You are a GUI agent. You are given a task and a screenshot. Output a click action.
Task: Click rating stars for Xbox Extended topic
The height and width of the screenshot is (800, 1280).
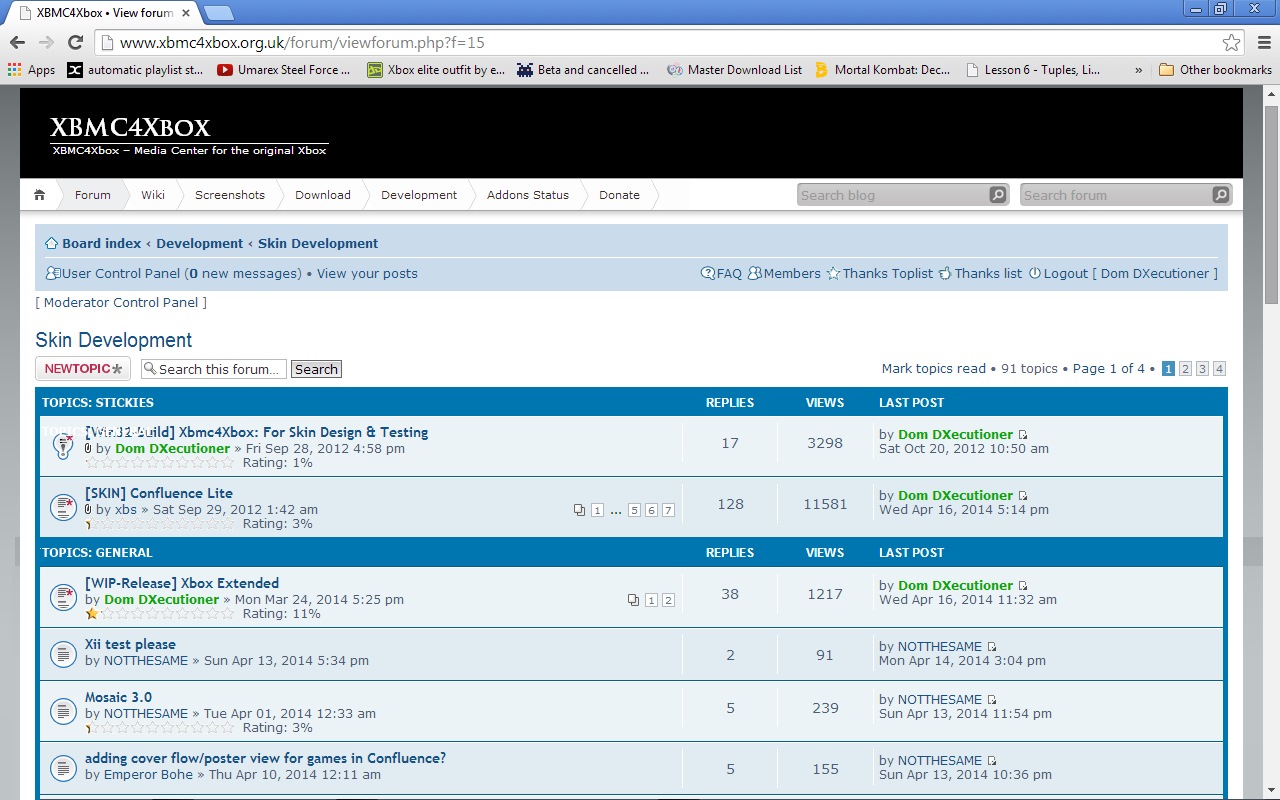point(160,613)
